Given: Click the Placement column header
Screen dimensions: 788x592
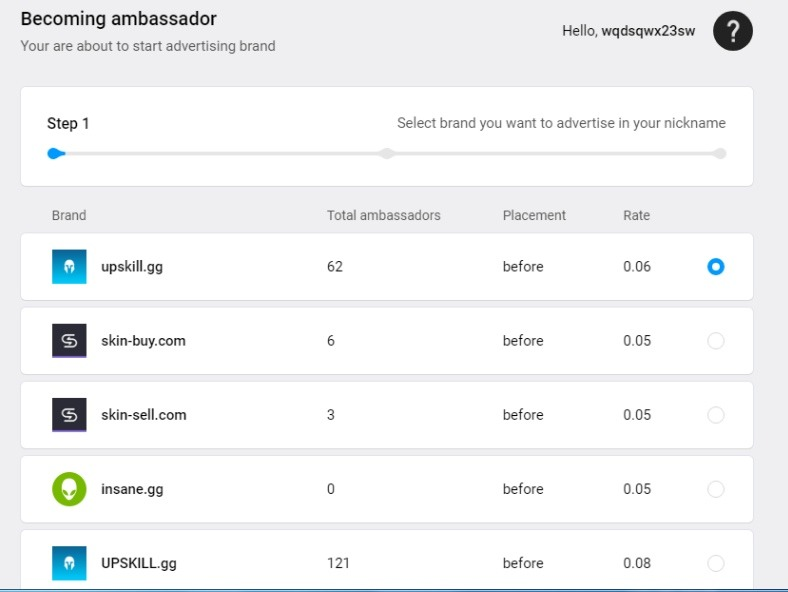Looking at the screenshot, I should tap(534, 215).
